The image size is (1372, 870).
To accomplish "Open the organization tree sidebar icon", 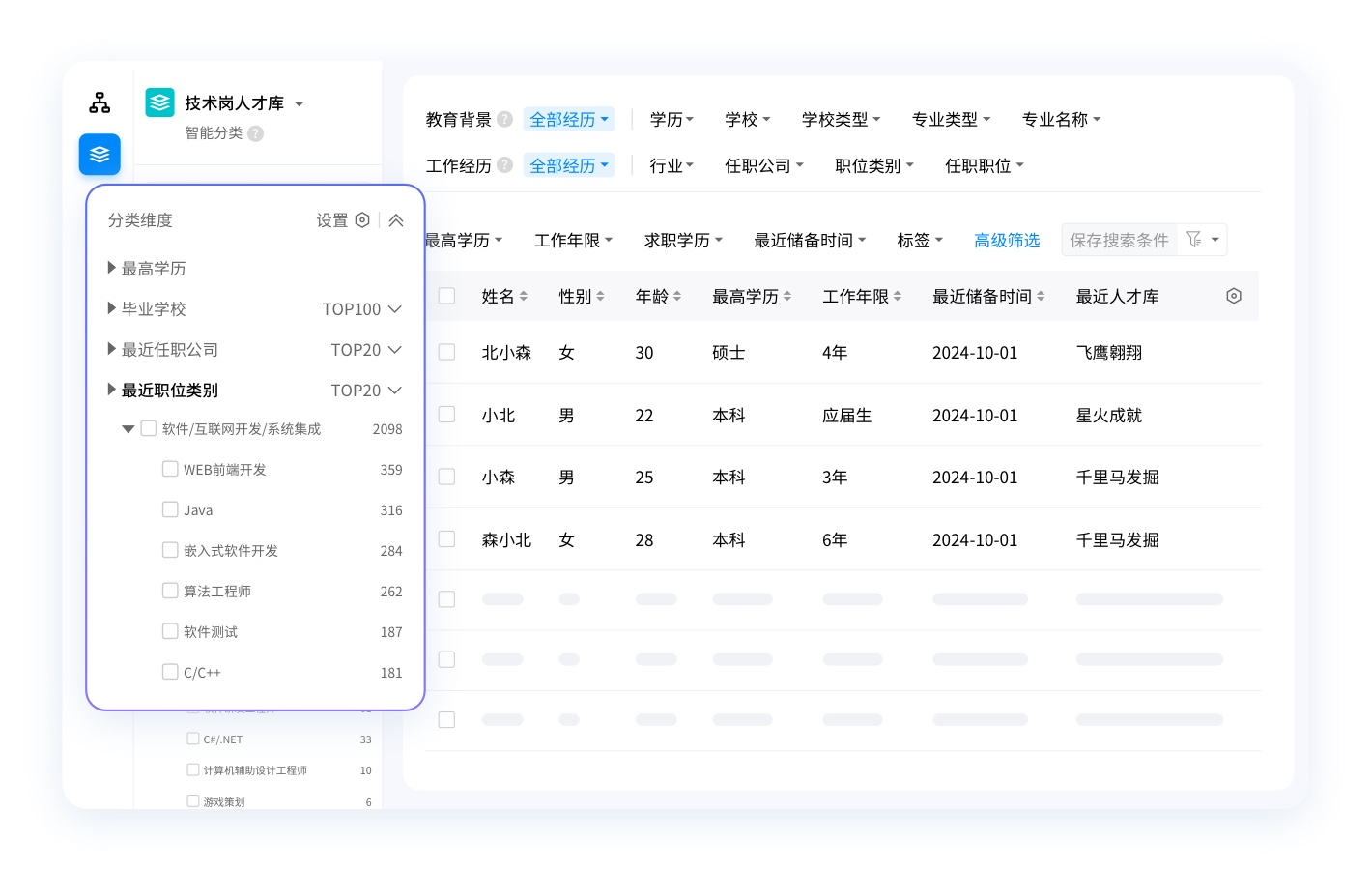I will tap(100, 102).
